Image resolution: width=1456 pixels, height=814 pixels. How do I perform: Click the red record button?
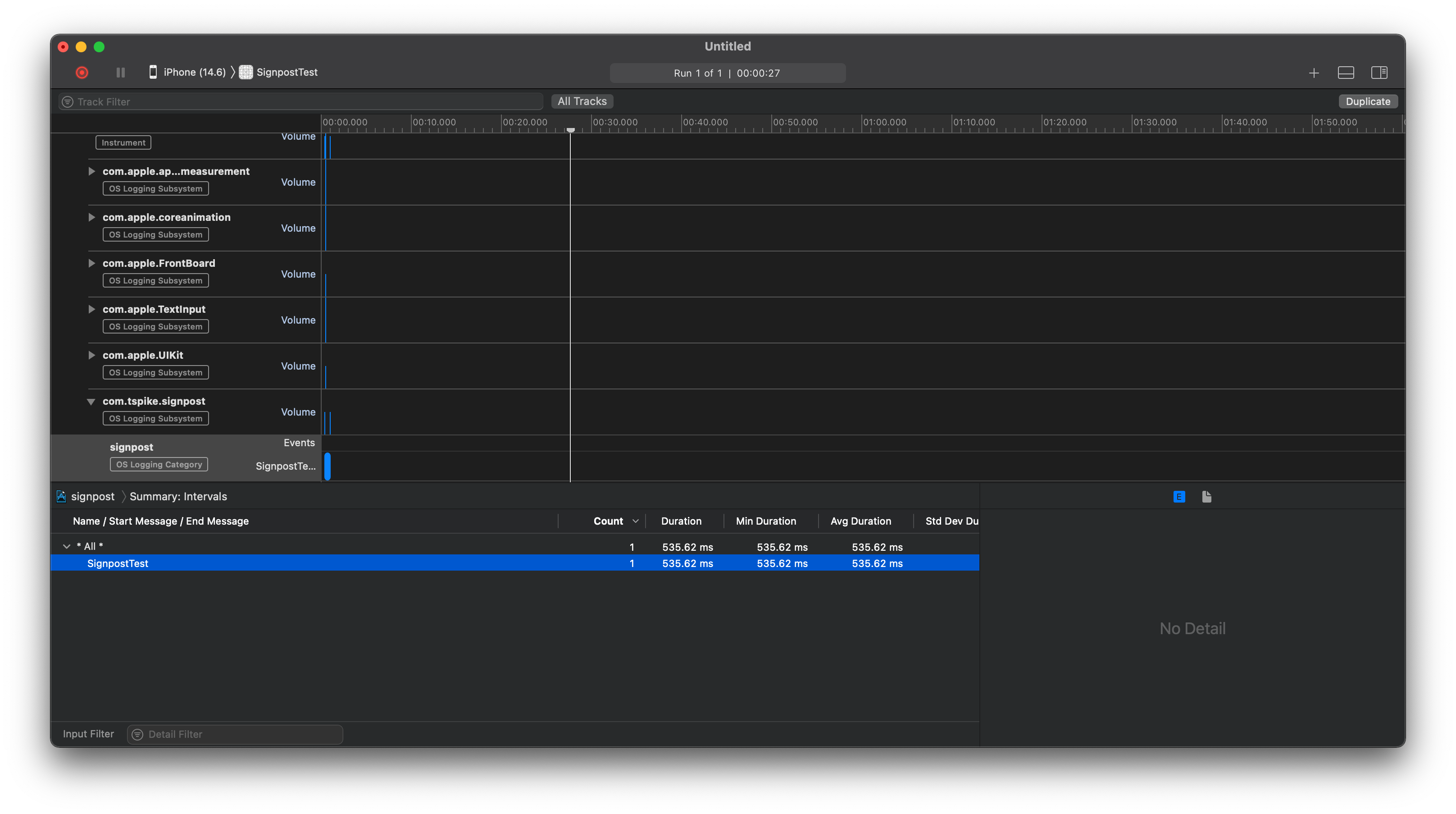(x=82, y=73)
